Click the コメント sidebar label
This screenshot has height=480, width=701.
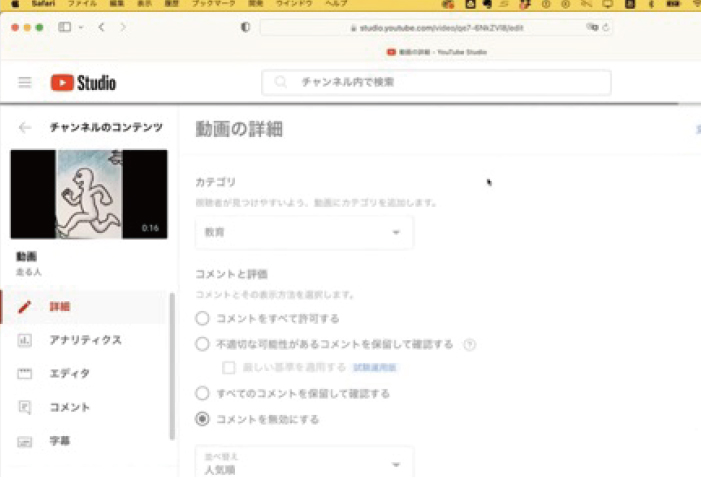pos(70,407)
